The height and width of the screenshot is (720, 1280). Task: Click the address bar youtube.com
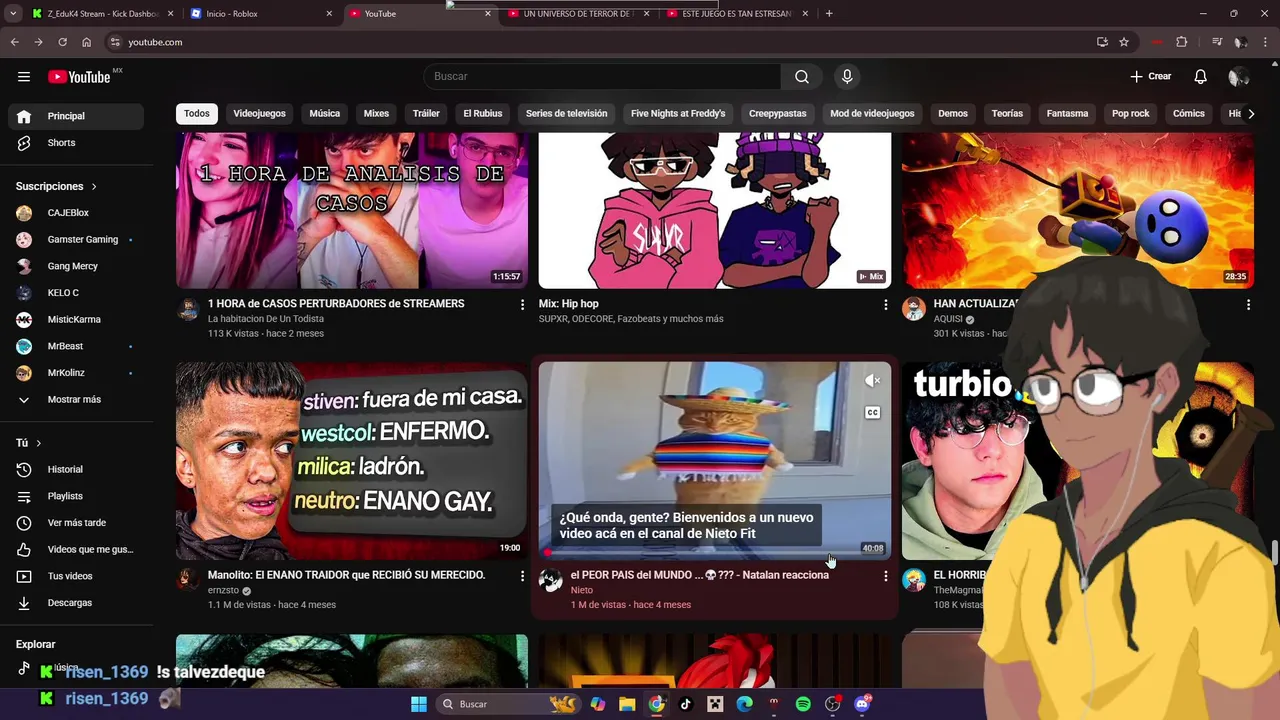[x=155, y=42]
